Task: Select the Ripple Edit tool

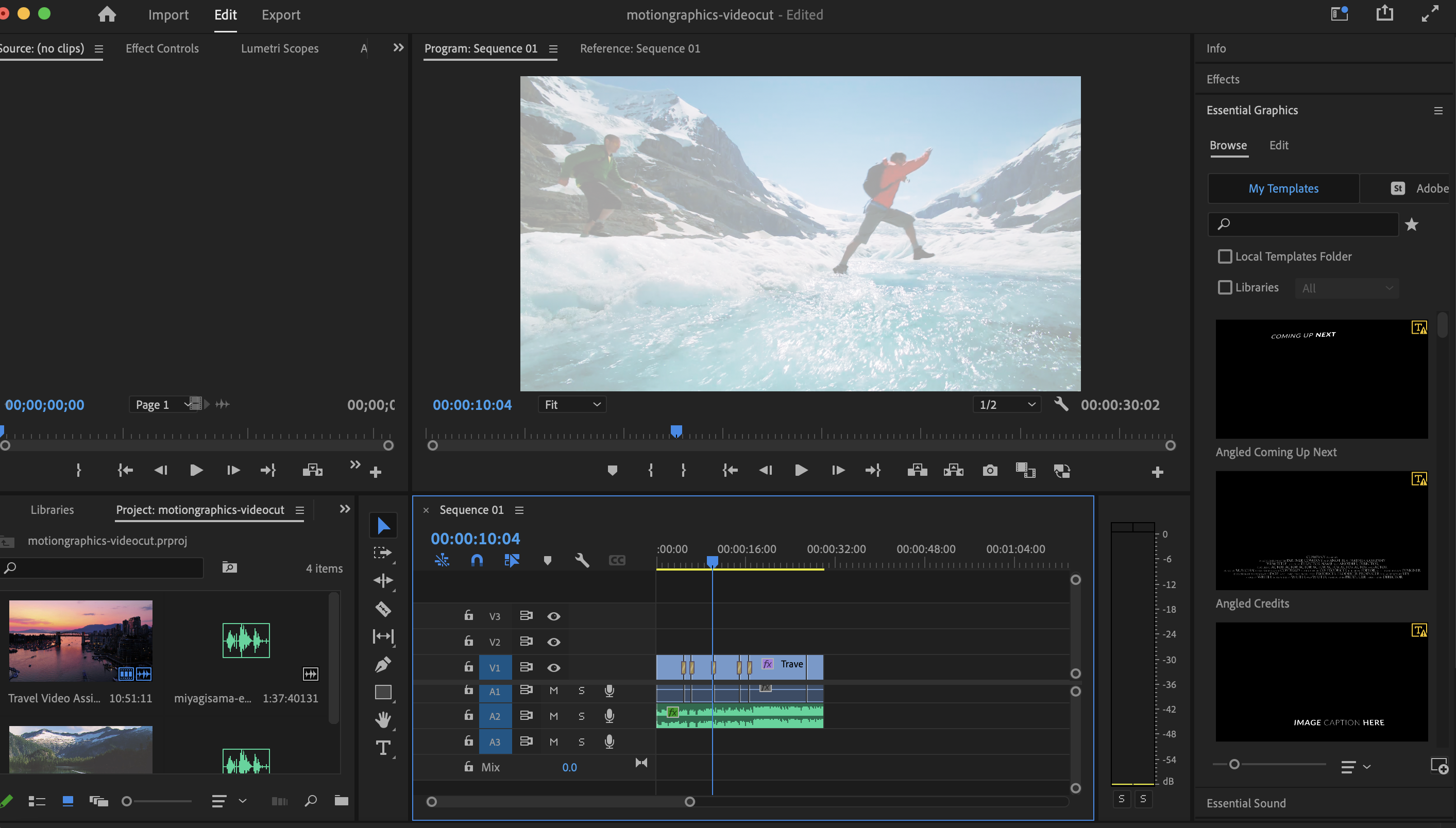Action: (x=383, y=581)
